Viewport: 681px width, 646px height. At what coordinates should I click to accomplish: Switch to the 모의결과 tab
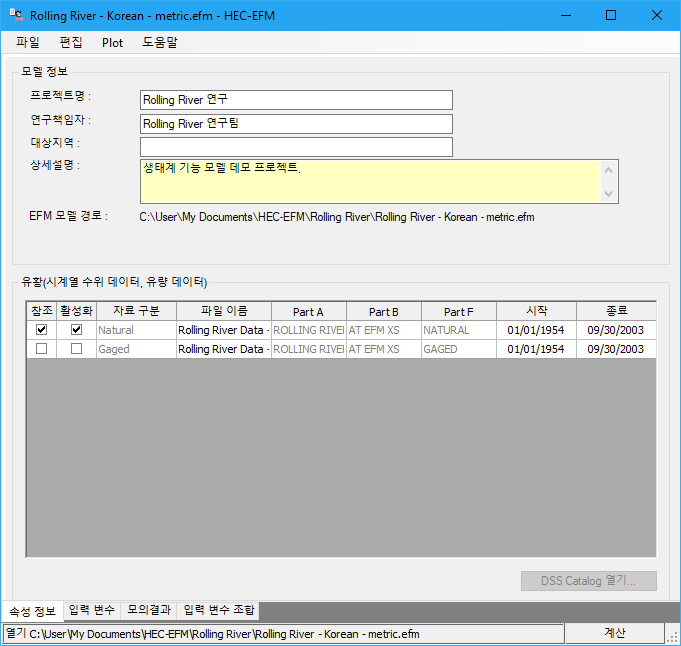tap(149, 610)
